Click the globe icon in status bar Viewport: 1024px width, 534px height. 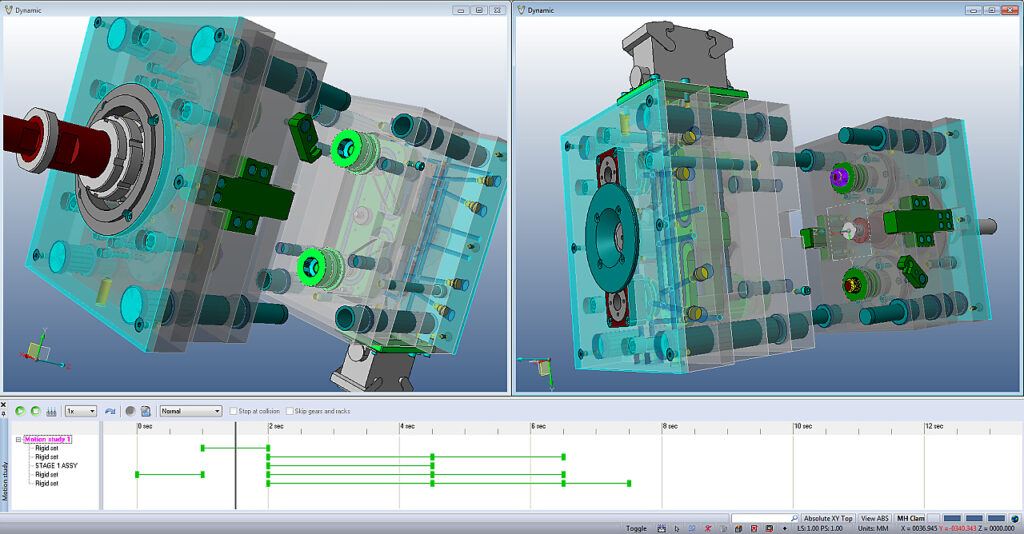(x=1015, y=518)
